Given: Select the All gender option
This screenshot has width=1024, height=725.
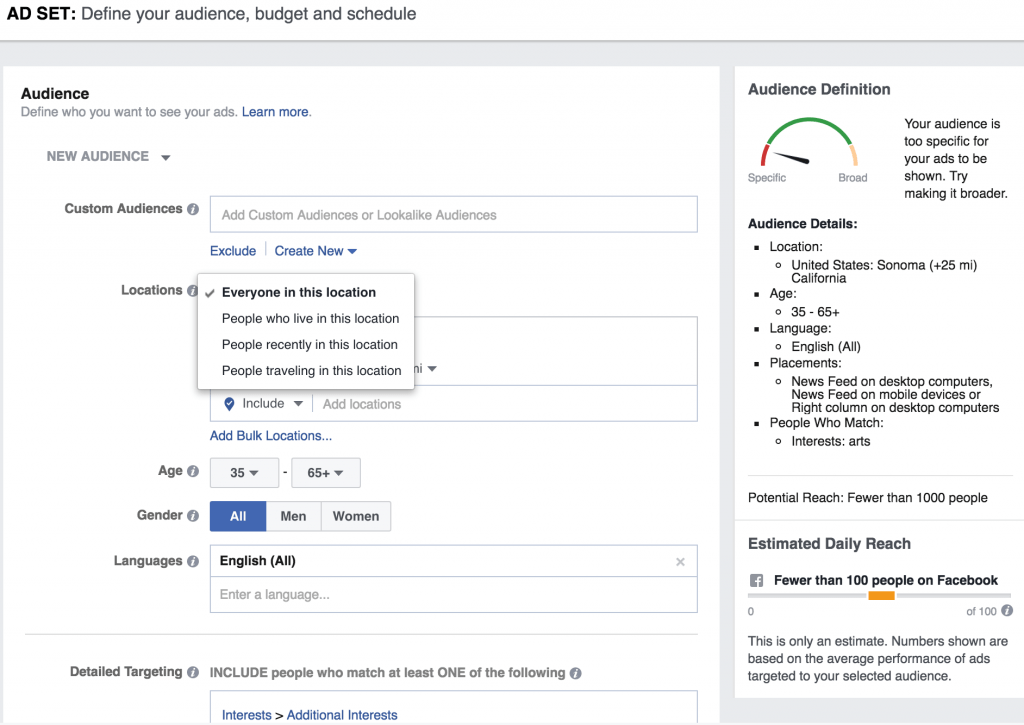Looking at the screenshot, I should (x=237, y=516).
